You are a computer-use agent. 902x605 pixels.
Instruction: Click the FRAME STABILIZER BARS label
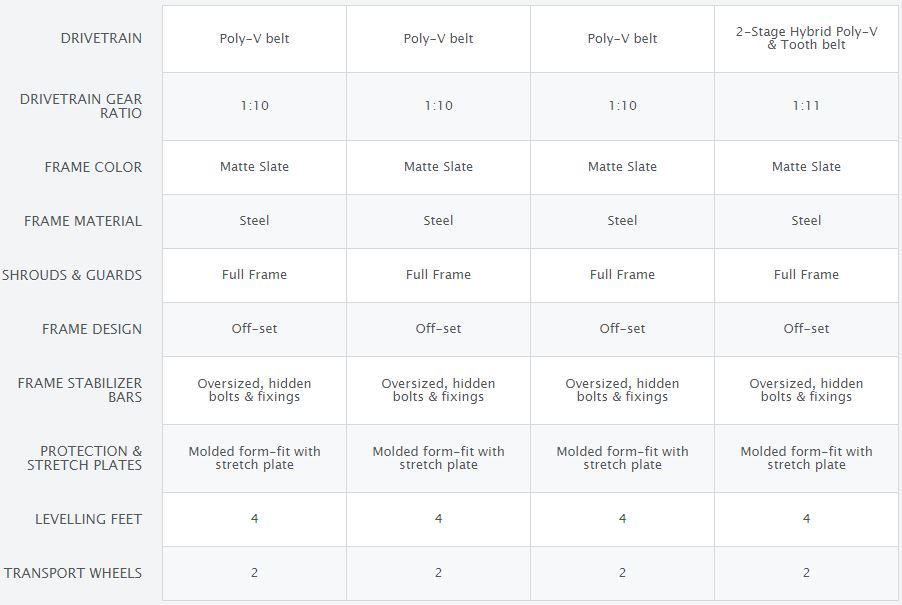[x=80, y=390]
